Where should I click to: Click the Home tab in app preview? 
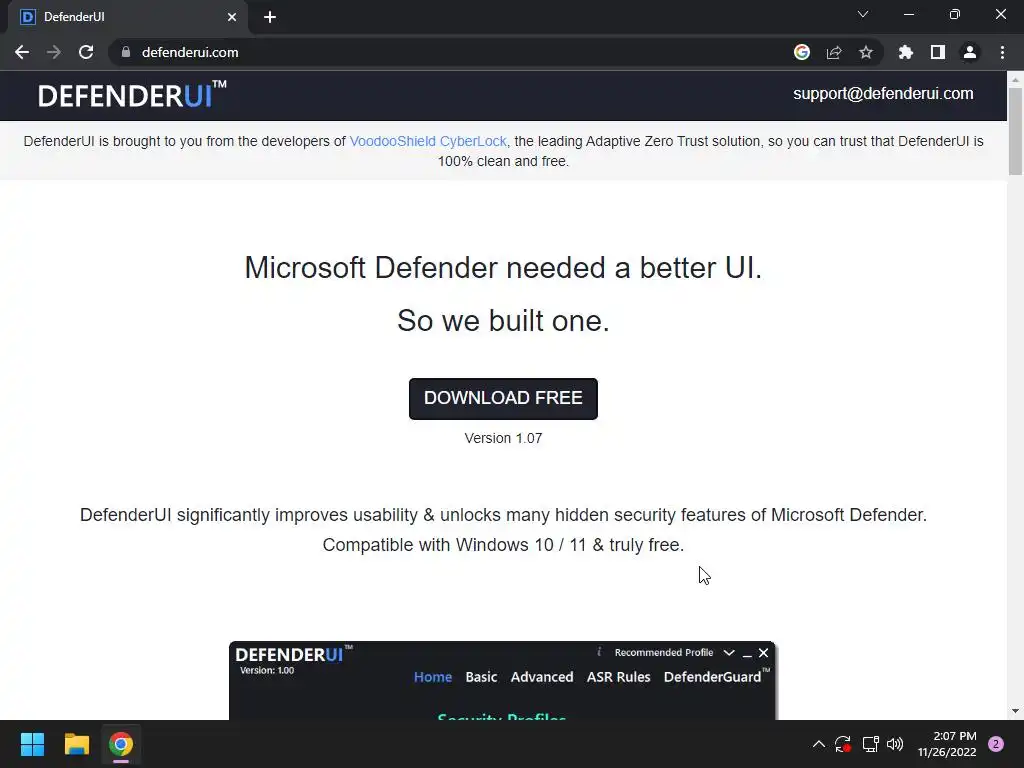[433, 677]
